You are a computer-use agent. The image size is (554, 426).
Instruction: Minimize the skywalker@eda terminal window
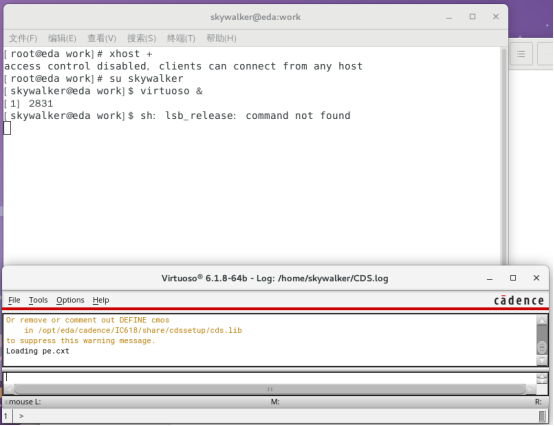(x=449, y=17)
